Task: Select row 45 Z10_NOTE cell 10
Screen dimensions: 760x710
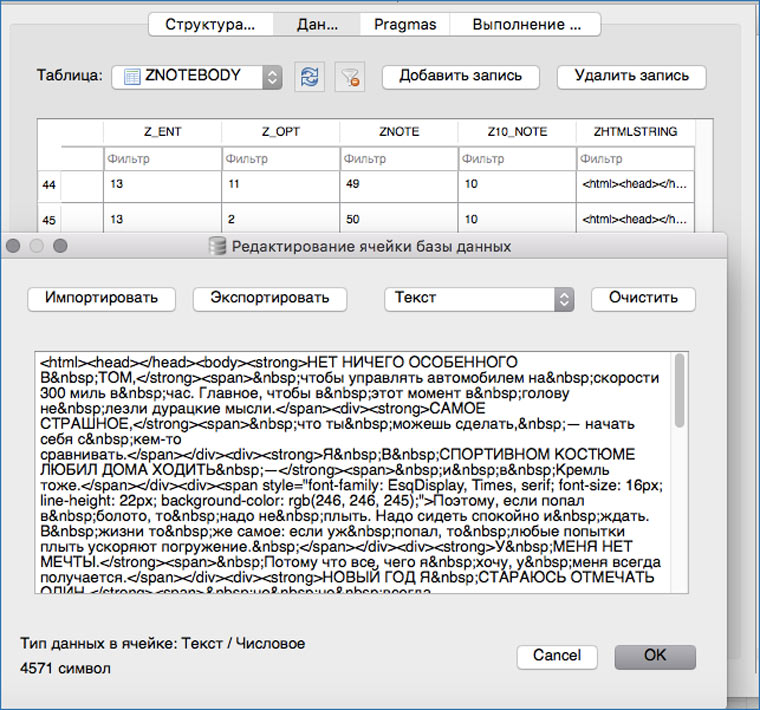Action: (x=517, y=219)
